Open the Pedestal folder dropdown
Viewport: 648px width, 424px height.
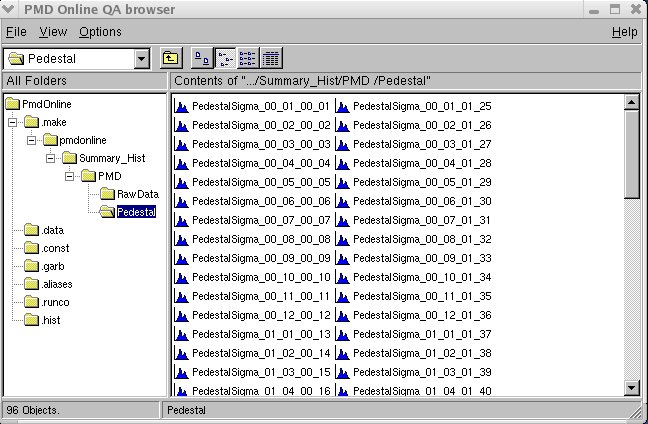click(x=141, y=59)
